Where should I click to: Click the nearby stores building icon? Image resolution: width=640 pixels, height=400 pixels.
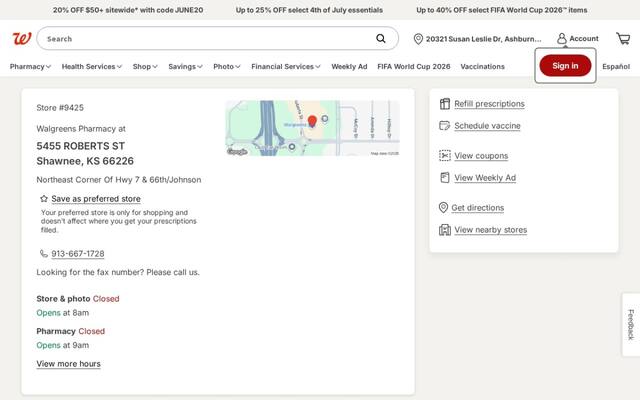pos(444,230)
